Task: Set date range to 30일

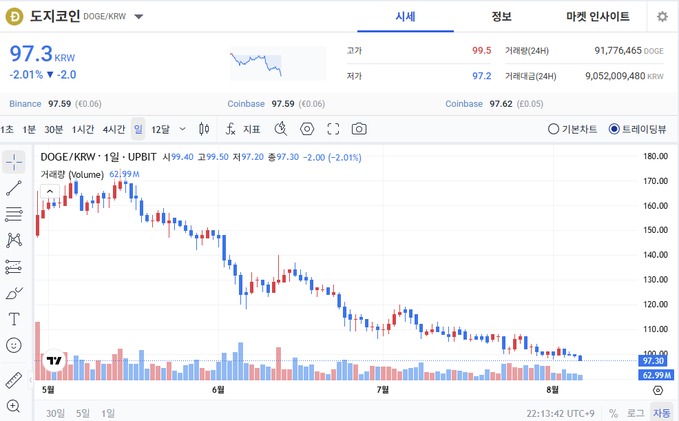Action: click(55, 413)
